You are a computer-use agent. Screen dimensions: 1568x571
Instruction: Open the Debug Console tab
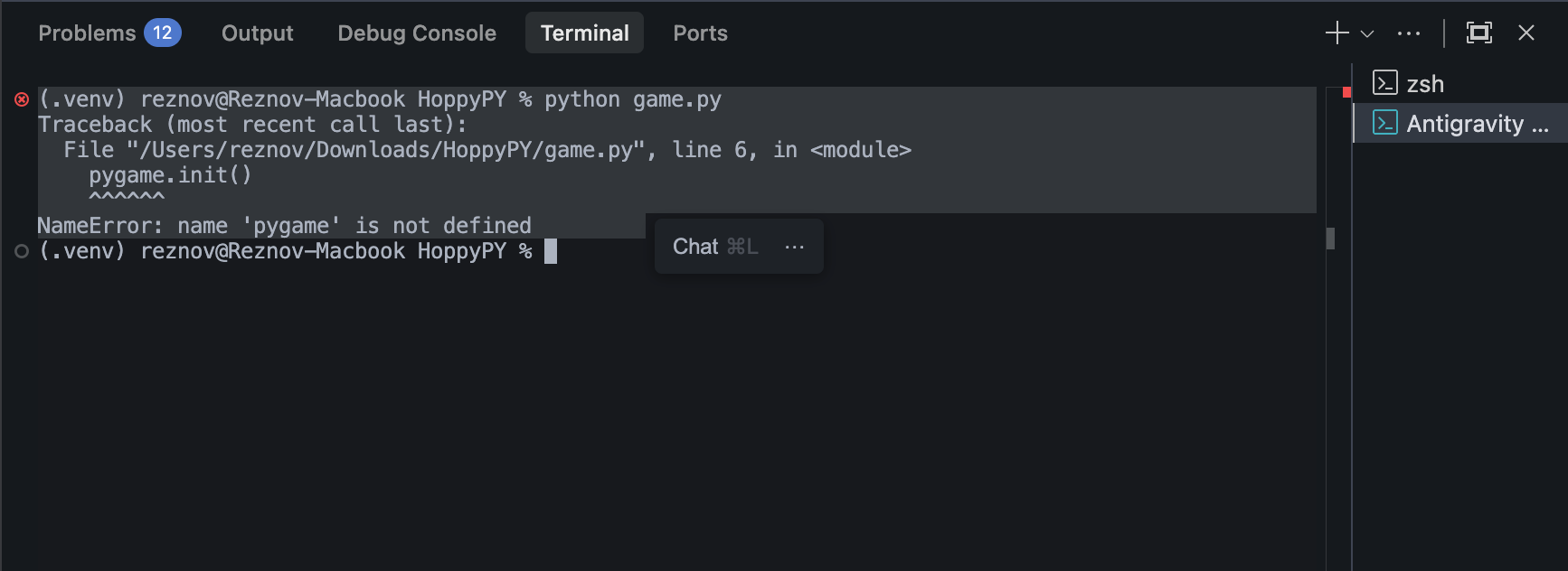[x=417, y=33]
